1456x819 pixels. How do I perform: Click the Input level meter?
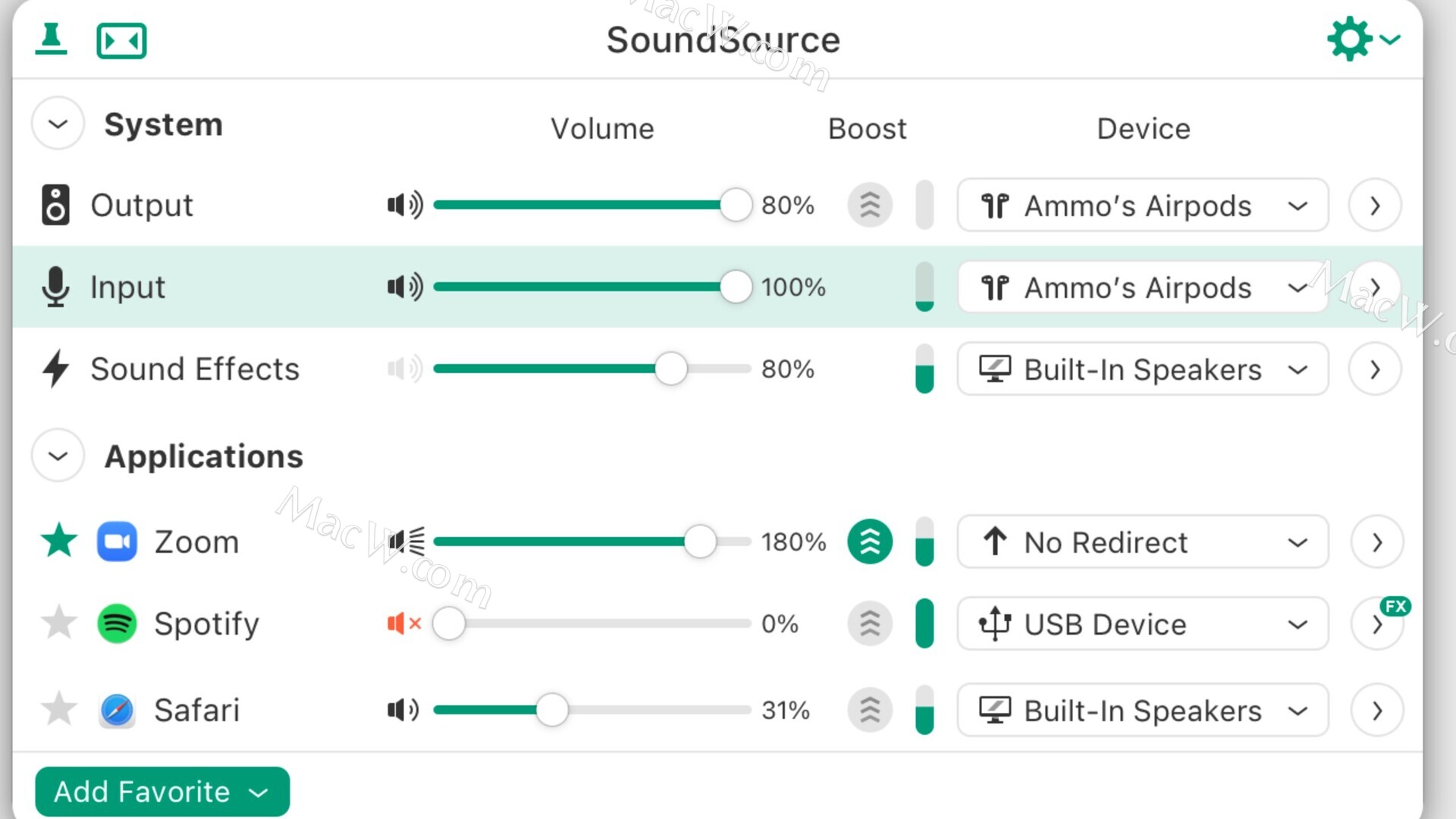click(924, 287)
